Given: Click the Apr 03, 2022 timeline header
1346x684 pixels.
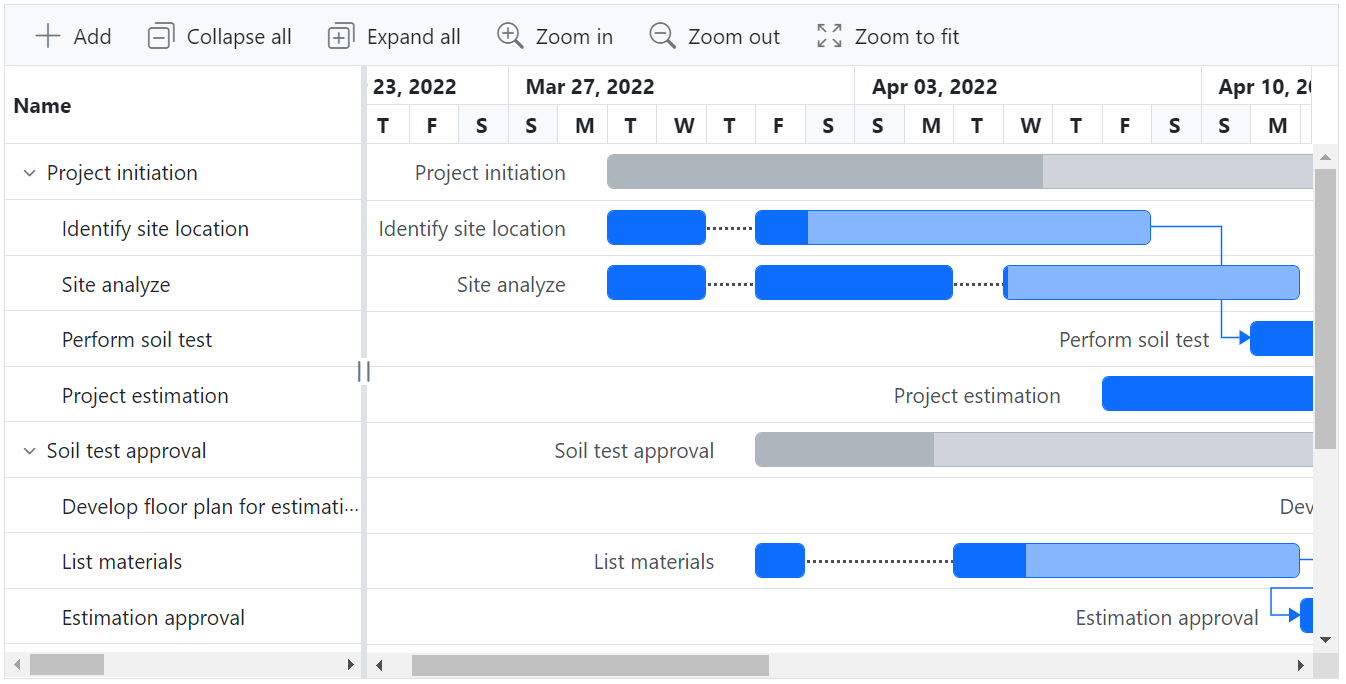Looking at the screenshot, I should pyautogui.click(x=934, y=86).
